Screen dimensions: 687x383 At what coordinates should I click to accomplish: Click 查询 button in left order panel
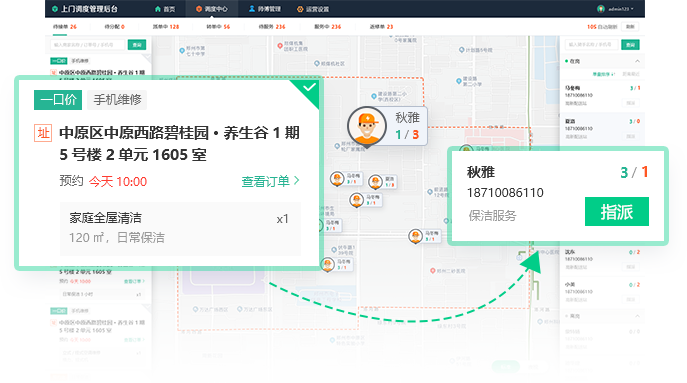tap(137, 45)
